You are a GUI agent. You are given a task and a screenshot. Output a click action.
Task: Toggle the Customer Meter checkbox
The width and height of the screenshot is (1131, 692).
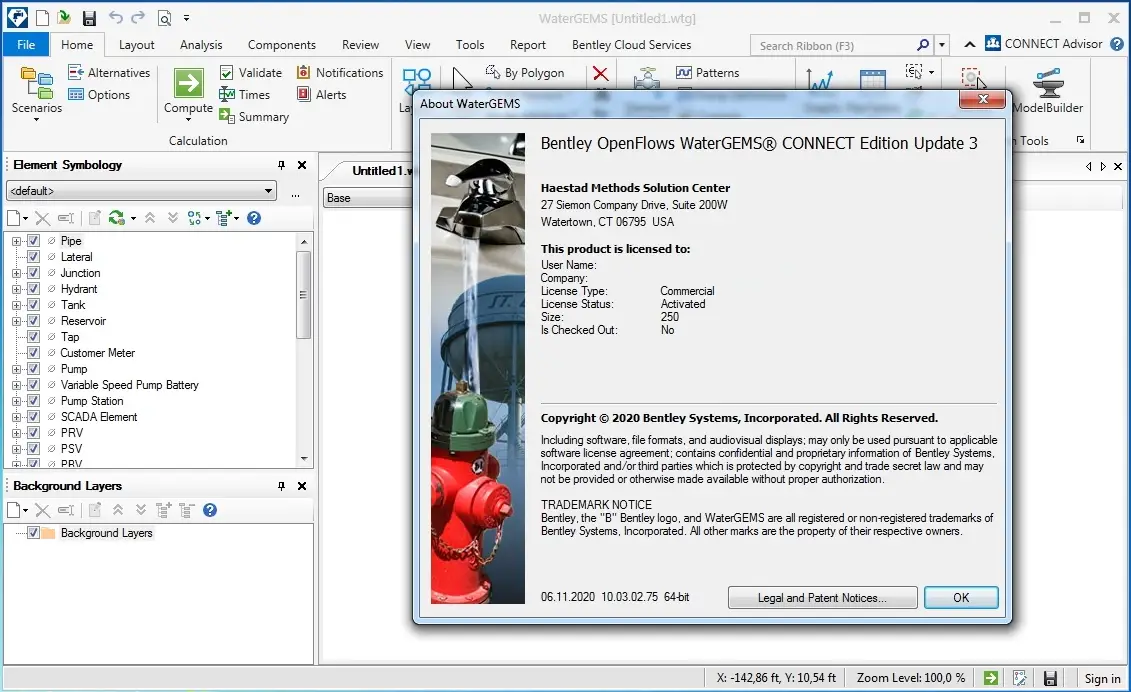click(33, 353)
